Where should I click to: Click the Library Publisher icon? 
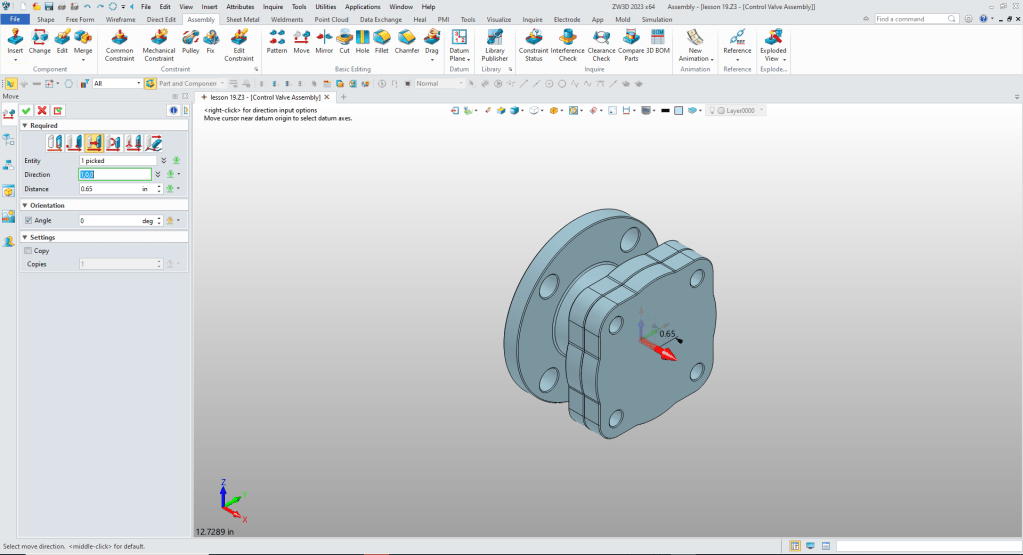pyautogui.click(x=494, y=37)
